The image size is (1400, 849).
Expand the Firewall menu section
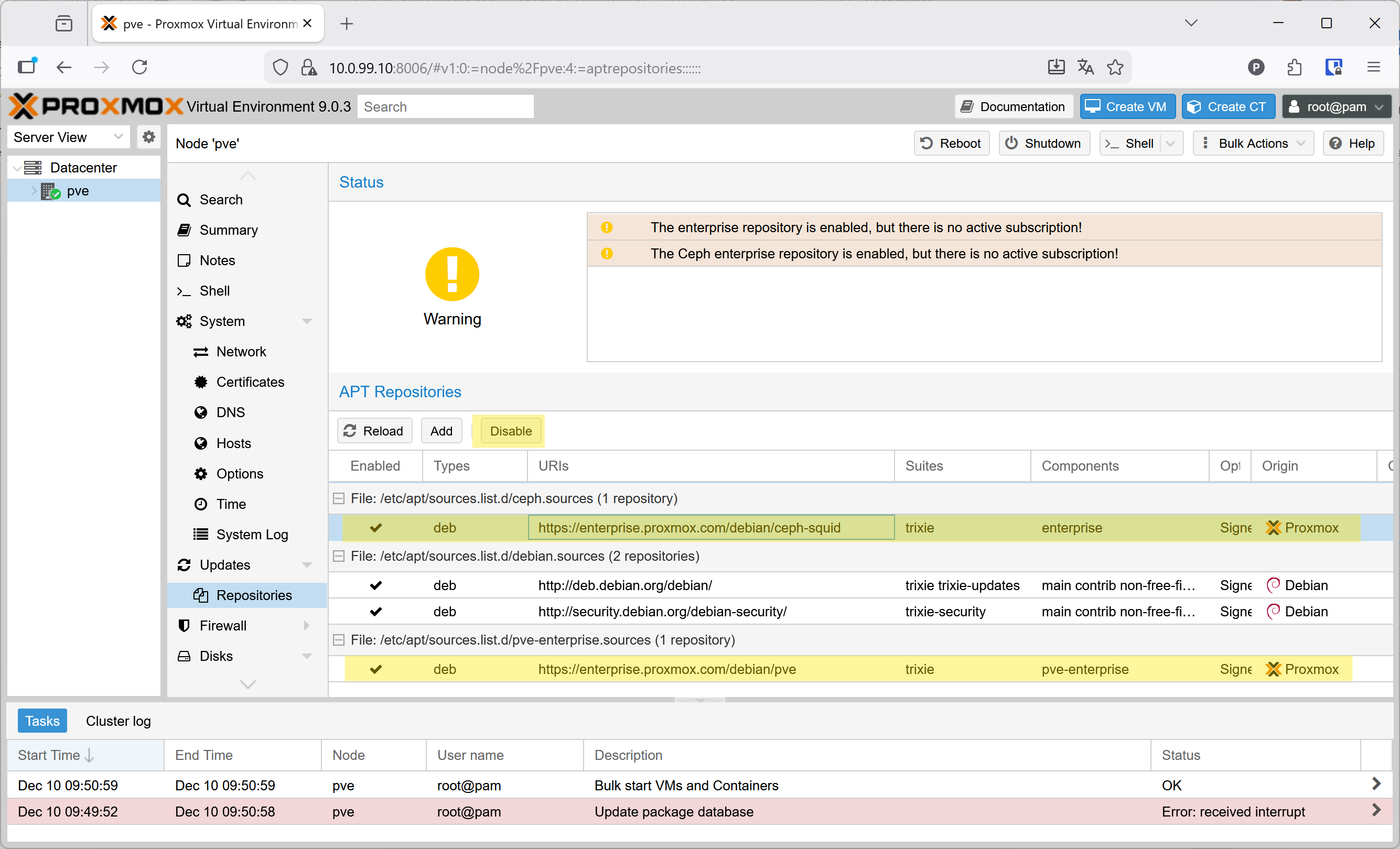(307, 626)
